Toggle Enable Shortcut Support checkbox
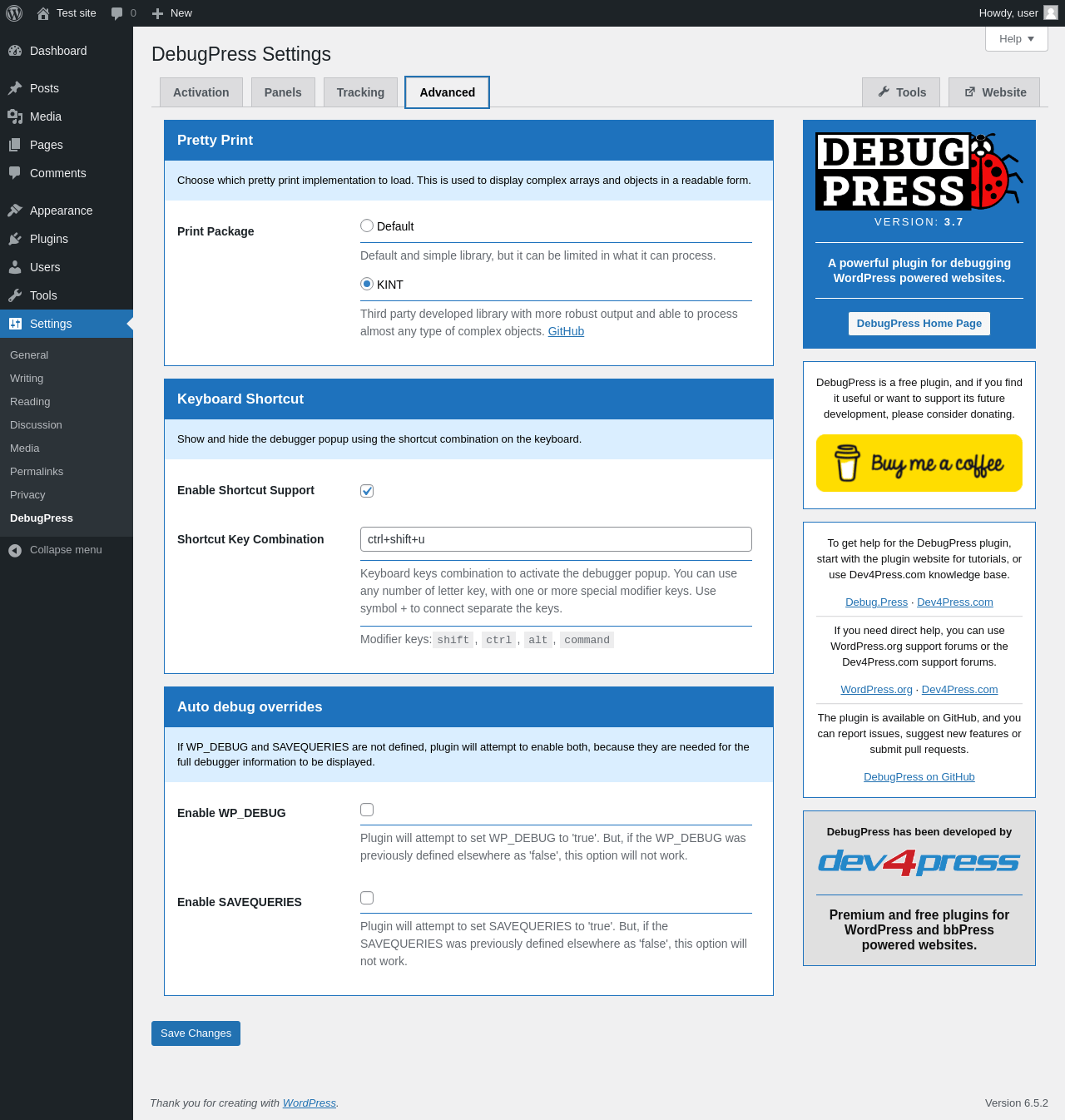The image size is (1065, 1120). [367, 491]
